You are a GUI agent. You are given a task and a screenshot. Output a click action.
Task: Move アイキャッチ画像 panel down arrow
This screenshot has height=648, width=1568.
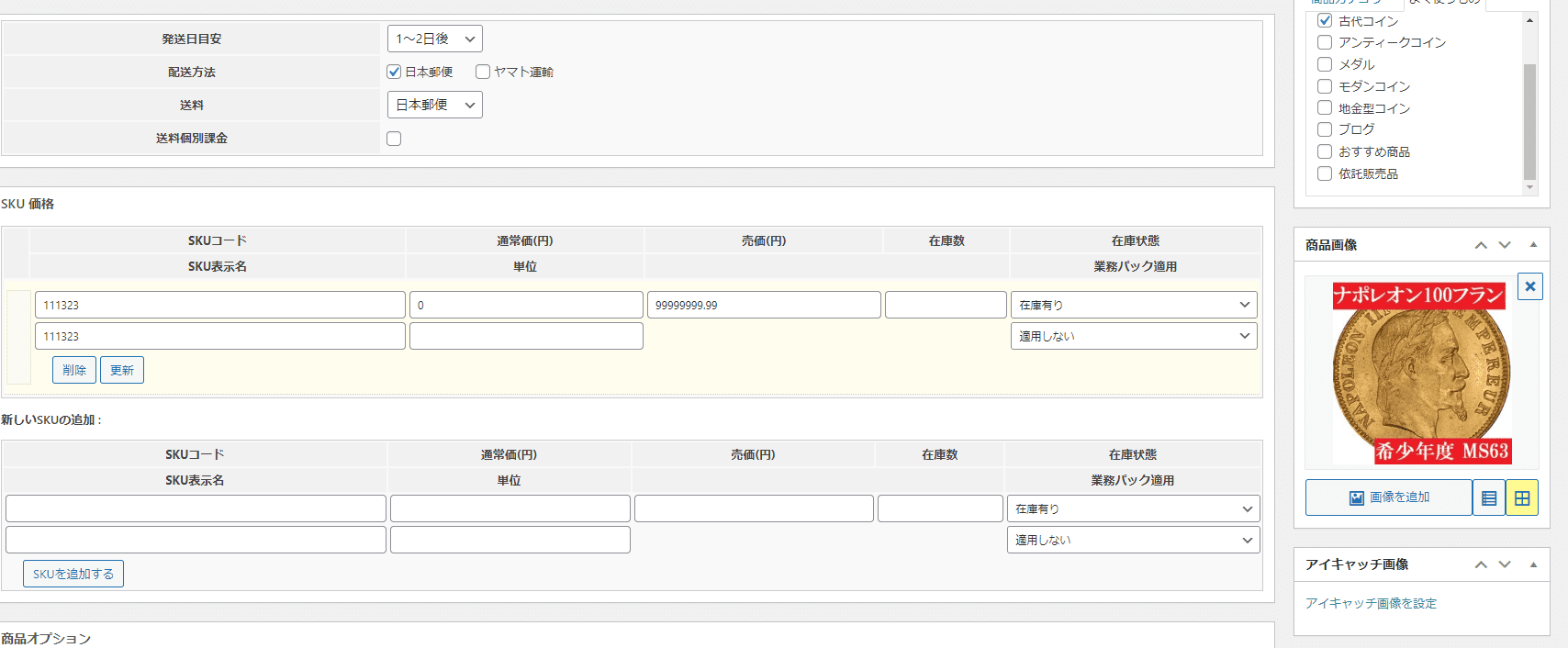coord(1505,564)
